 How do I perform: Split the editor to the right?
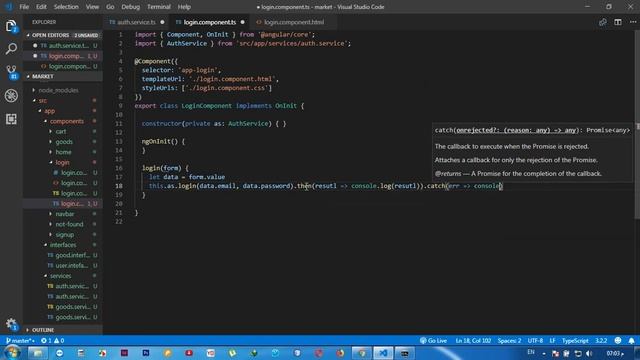618,22
